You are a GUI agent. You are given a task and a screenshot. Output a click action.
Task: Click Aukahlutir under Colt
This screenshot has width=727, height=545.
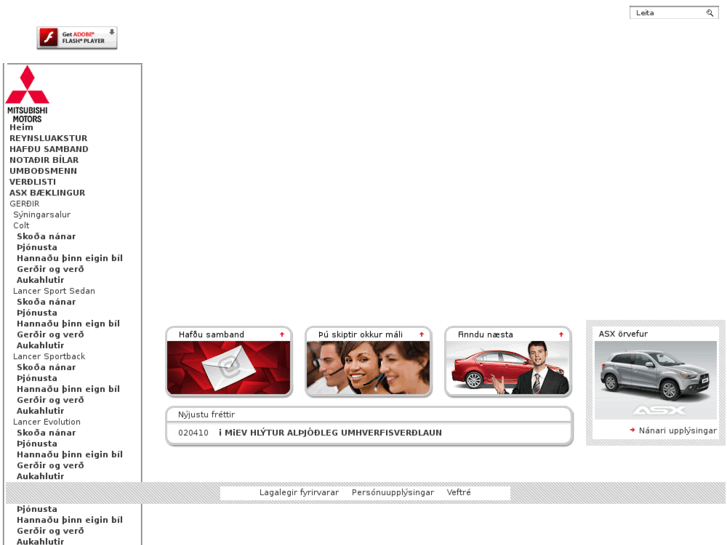tap(40, 280)
